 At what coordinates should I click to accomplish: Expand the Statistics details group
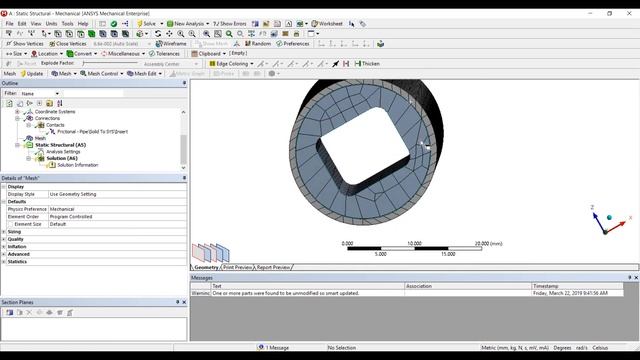[x=4, y=262]
